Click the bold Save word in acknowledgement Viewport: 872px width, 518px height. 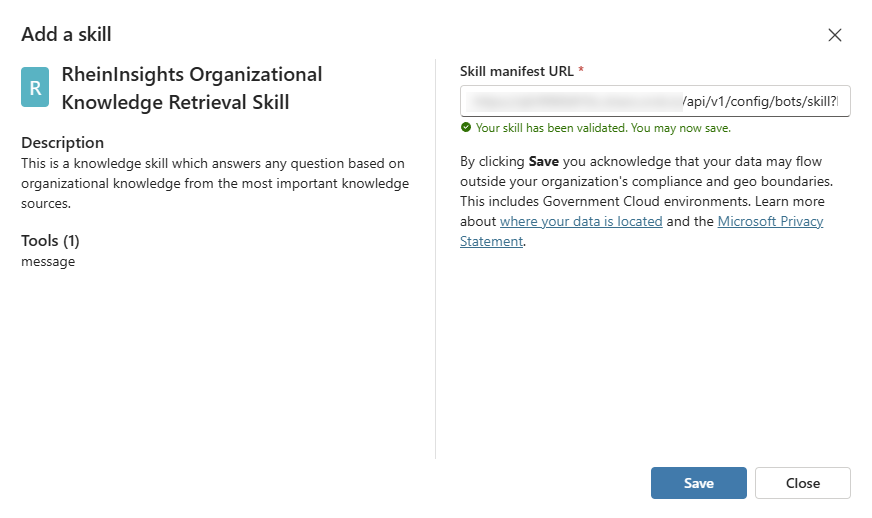pos(543,161)
